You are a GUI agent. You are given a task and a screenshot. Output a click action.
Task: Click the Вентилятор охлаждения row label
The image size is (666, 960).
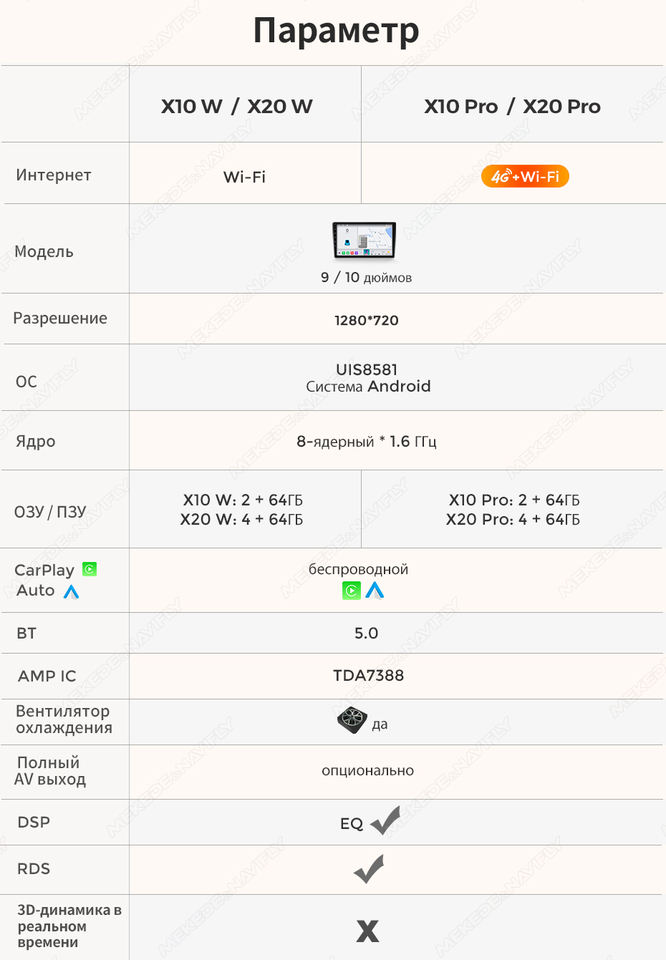point(64,719)
